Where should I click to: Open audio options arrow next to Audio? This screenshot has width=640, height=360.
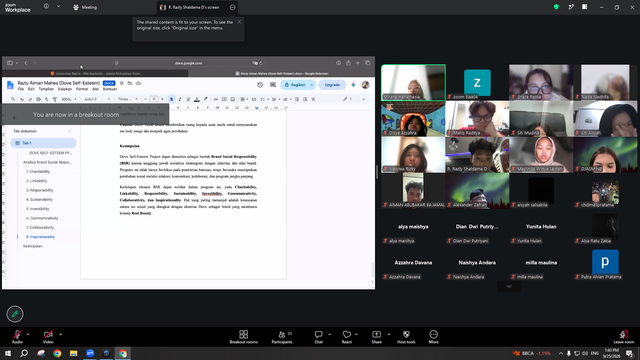pos(28,334)
